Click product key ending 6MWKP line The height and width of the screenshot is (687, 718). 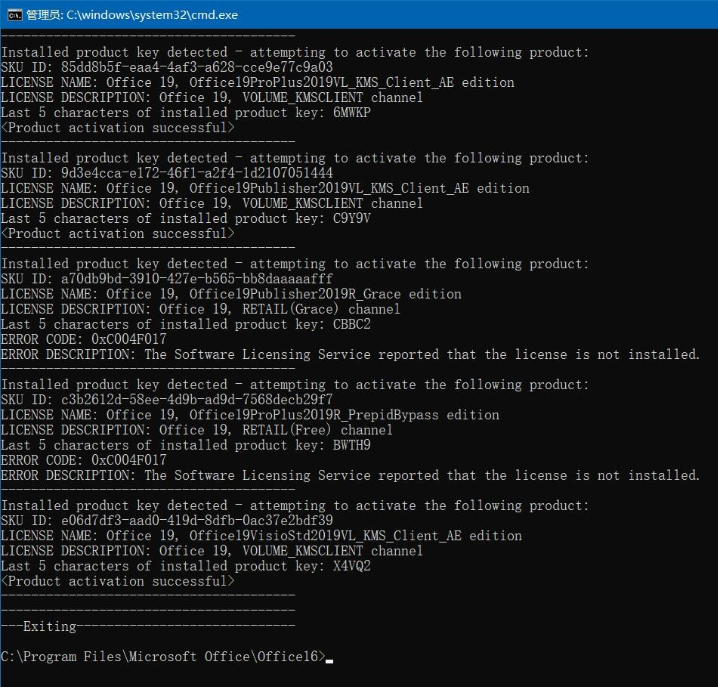(186, 113)
